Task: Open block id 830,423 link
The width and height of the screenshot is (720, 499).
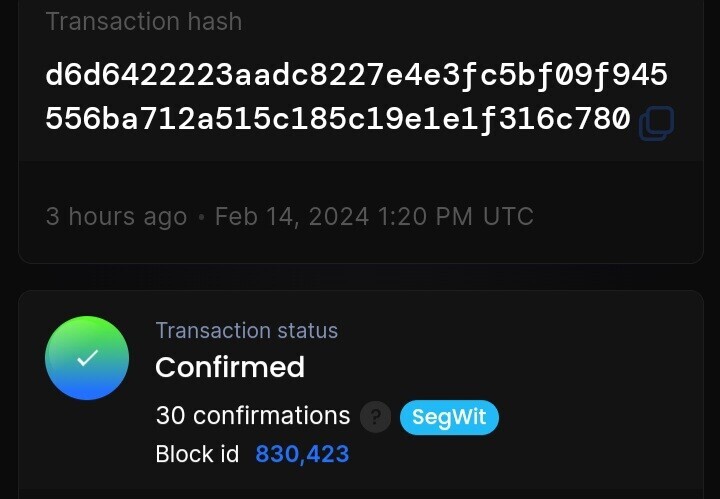Action: tap(302, 454)
